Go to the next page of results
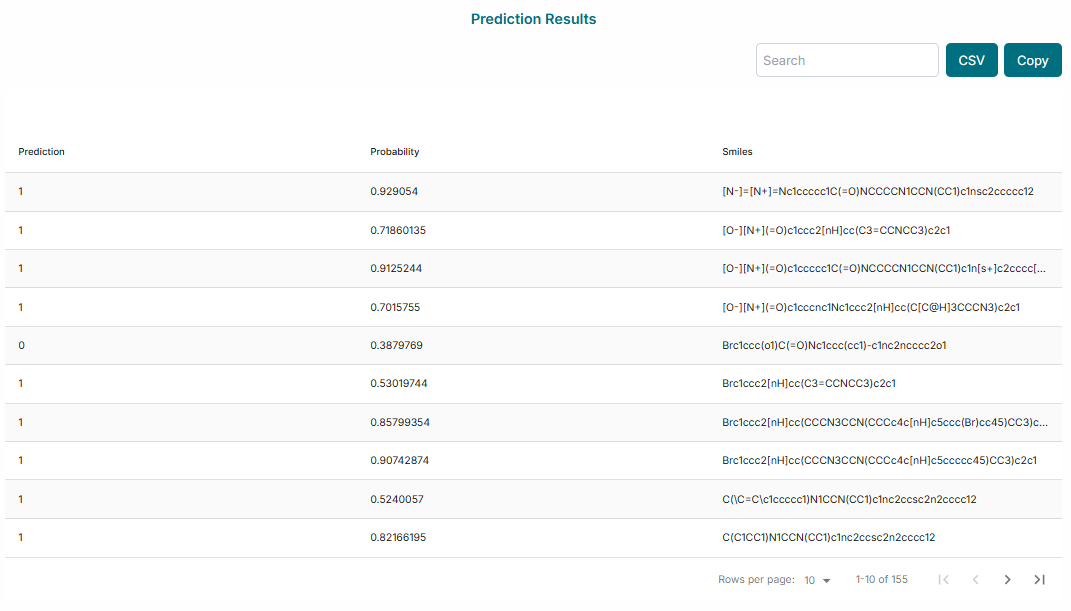This screenshot has width=1071, height=611. click(1007, 579)
